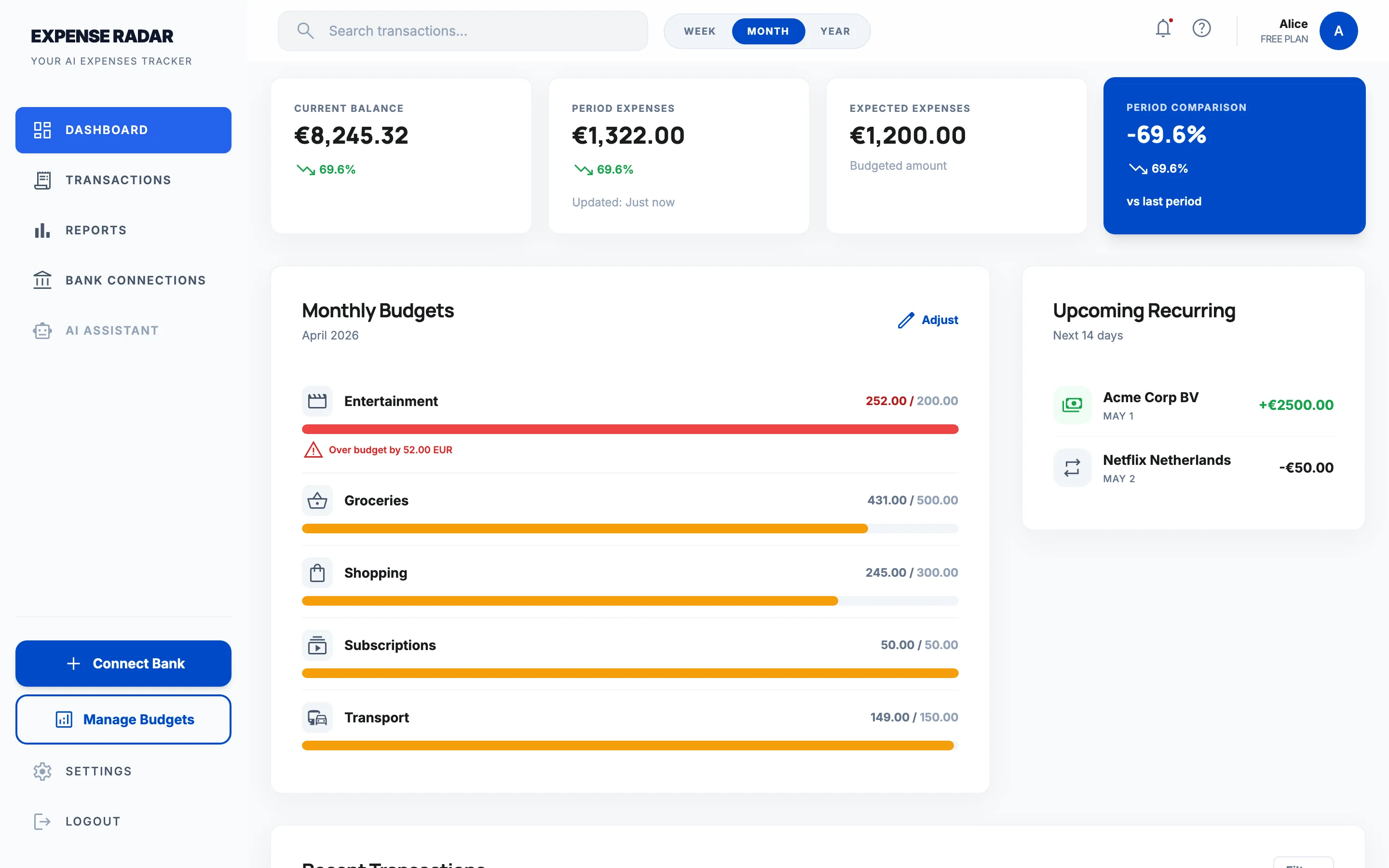1389x868 pixels.
Task: Click the notification bell icon
Action: 1162,28
